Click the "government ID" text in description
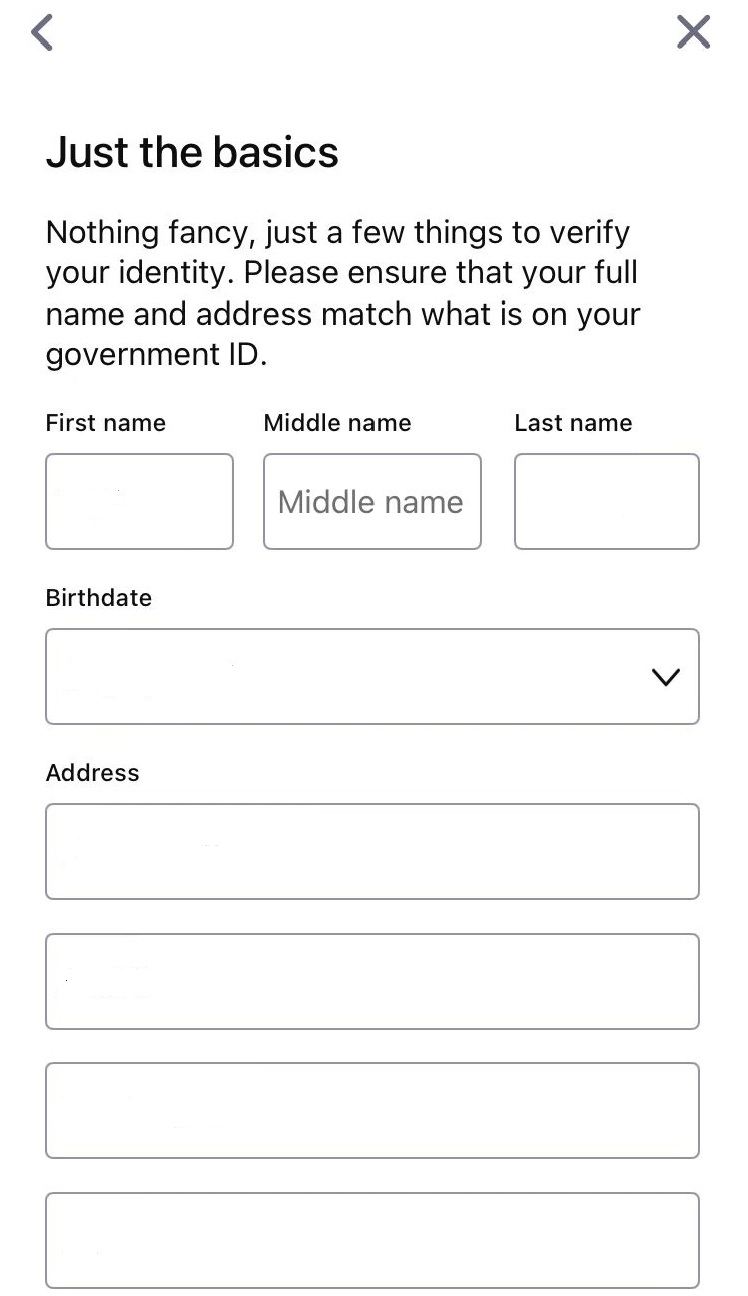Viewport: 748px width, 1296px height. coord(156,355)
